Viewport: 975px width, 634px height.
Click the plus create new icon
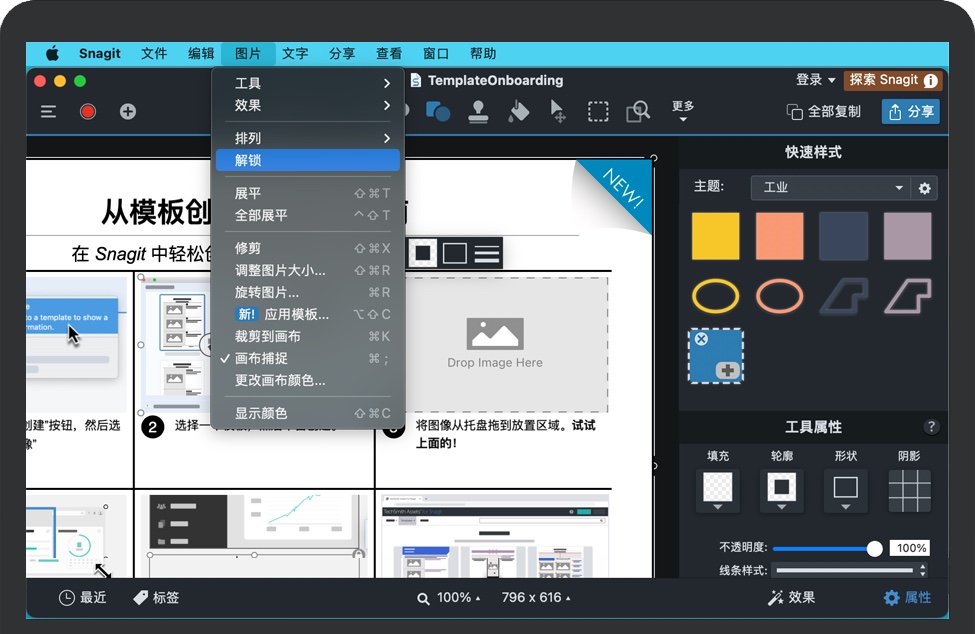coord(128,112)
